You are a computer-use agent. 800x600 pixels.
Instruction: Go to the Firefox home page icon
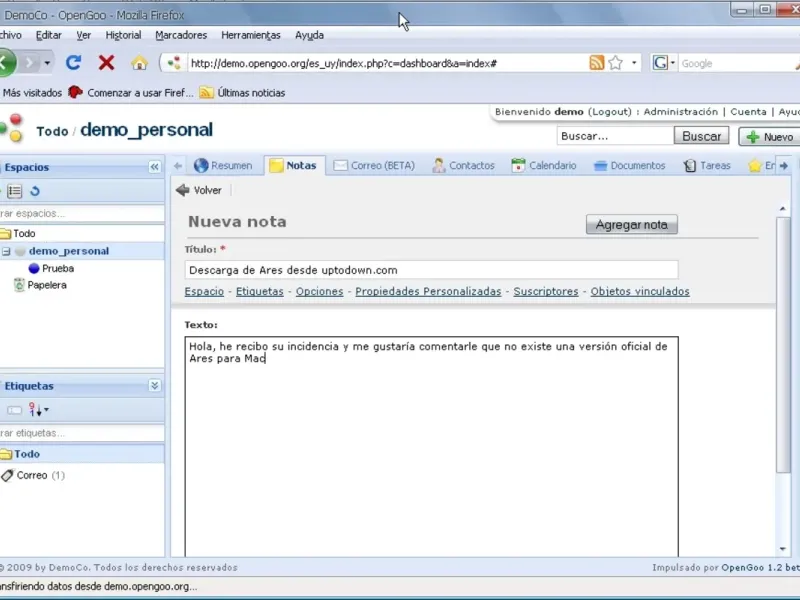click(139, 63)
